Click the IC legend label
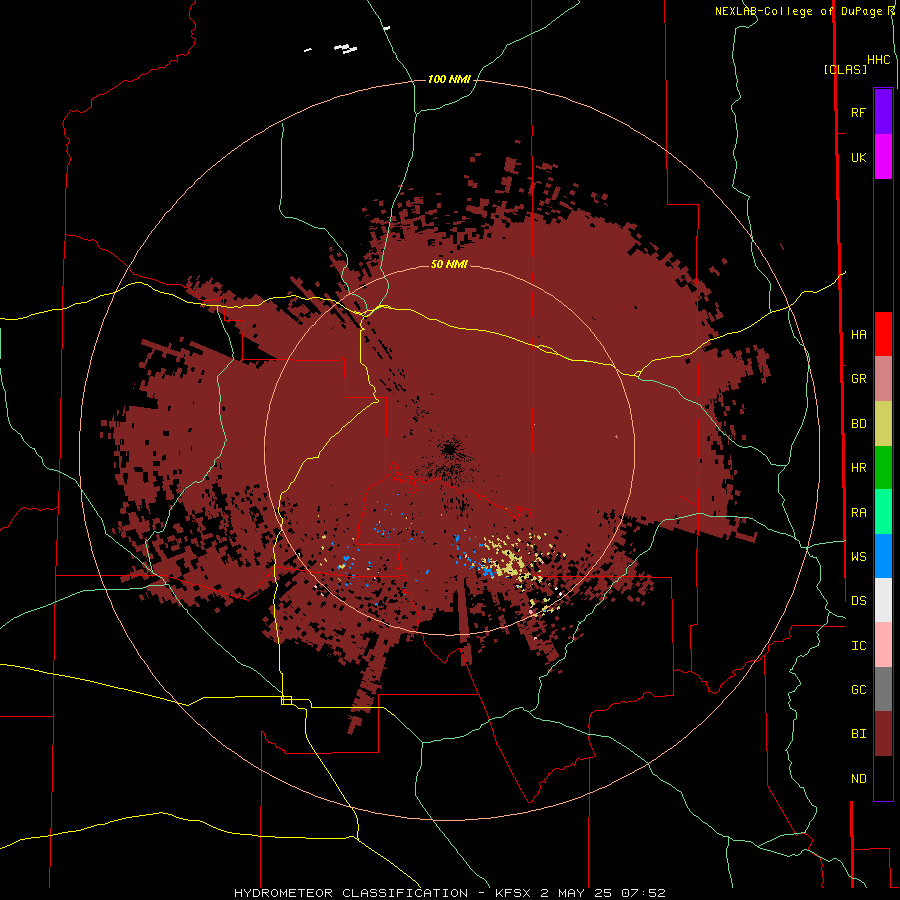 click(858, 645)
